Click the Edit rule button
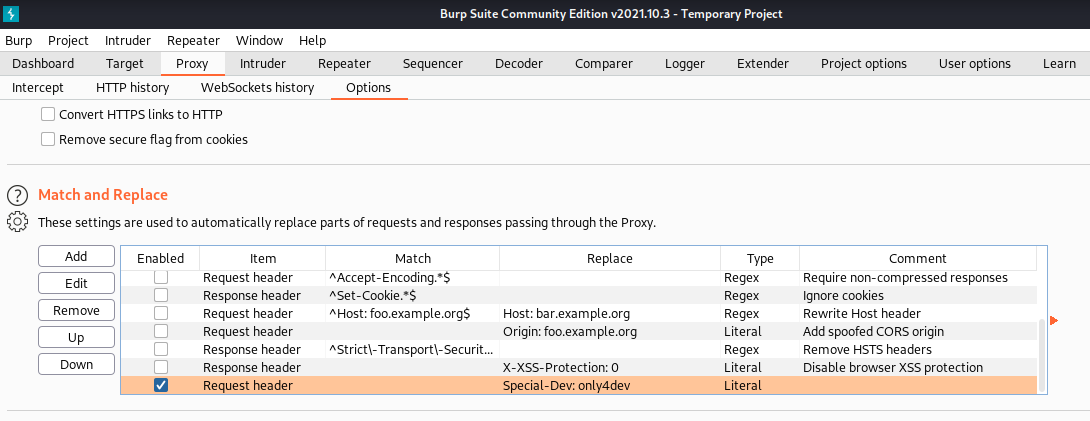This screenshot has width=1090, height=421. coord(76,284)
